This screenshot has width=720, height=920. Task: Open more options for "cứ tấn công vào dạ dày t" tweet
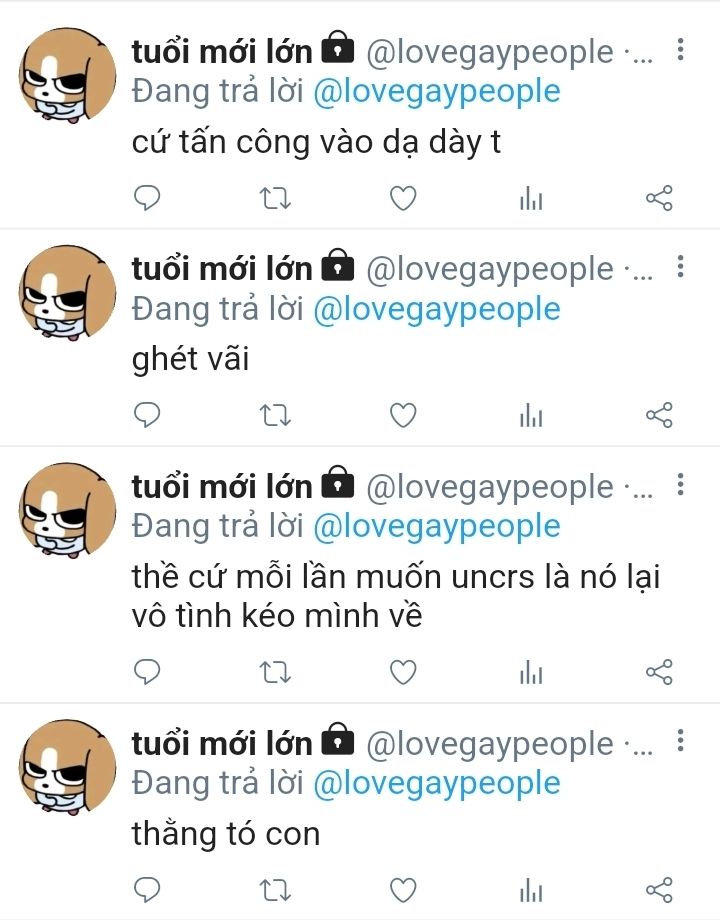point(680,49)
